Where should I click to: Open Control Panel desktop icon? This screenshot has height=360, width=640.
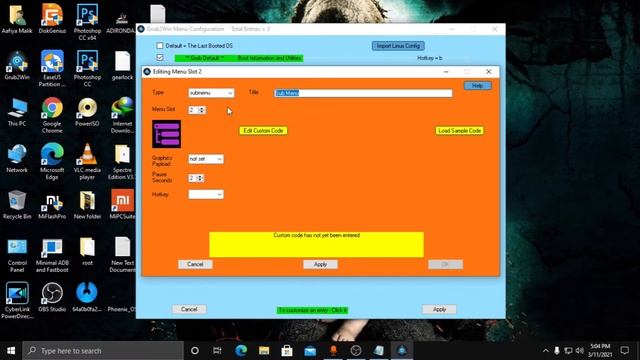[17, 255]
